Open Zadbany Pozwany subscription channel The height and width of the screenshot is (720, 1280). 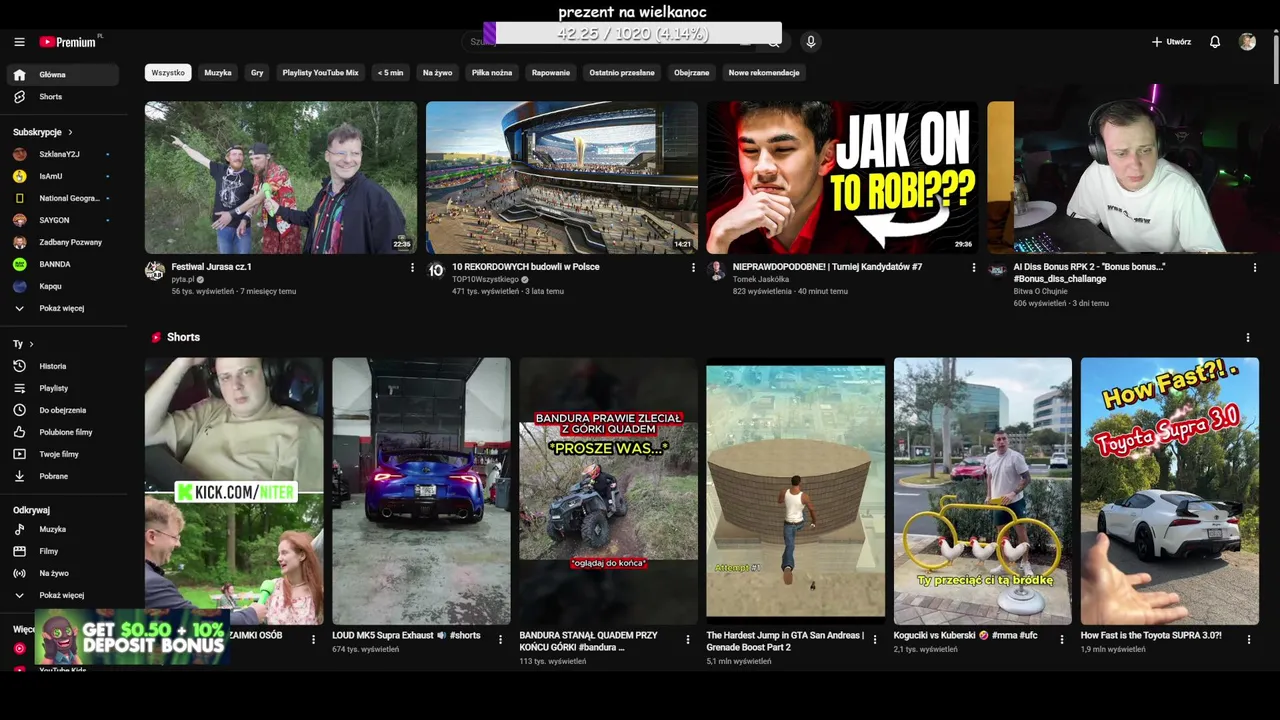(62, 242)
